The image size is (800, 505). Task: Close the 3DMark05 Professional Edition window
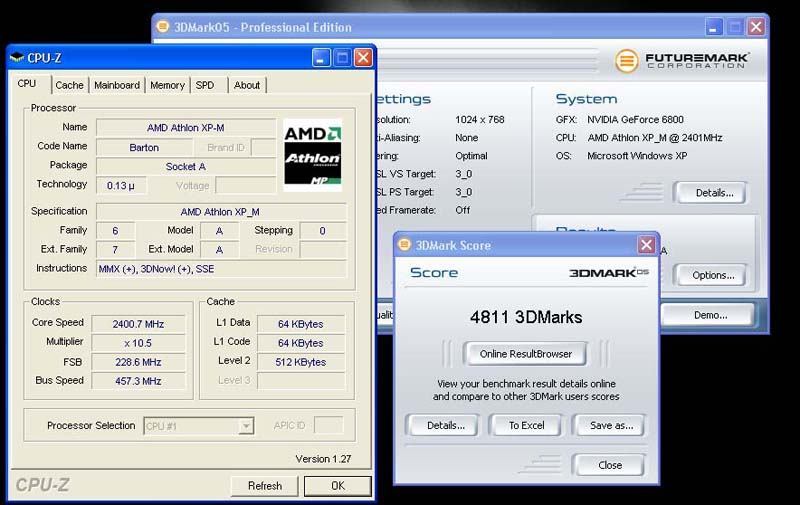point(756,27)
